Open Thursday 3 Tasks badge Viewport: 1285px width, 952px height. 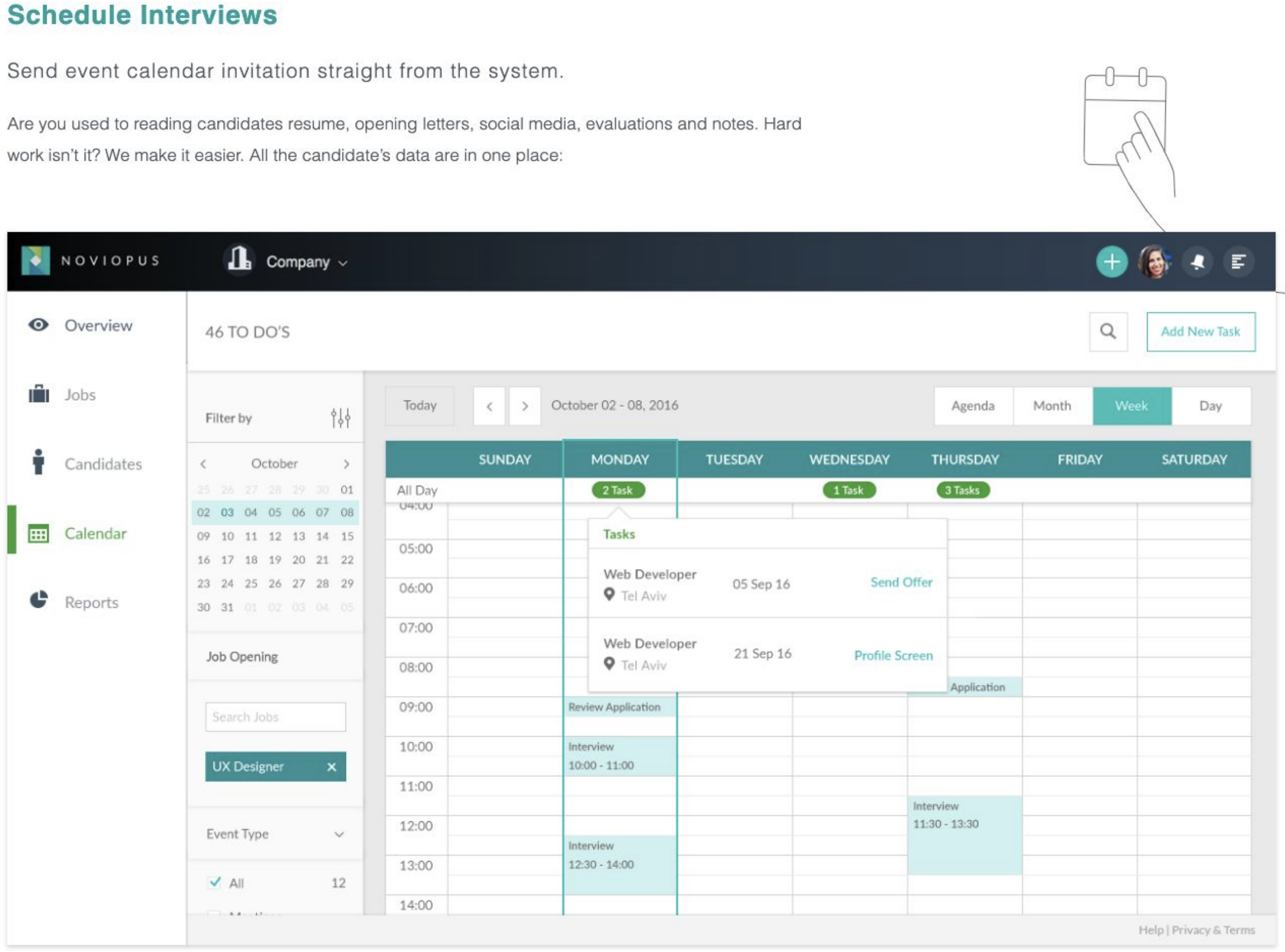click(962, 490)
